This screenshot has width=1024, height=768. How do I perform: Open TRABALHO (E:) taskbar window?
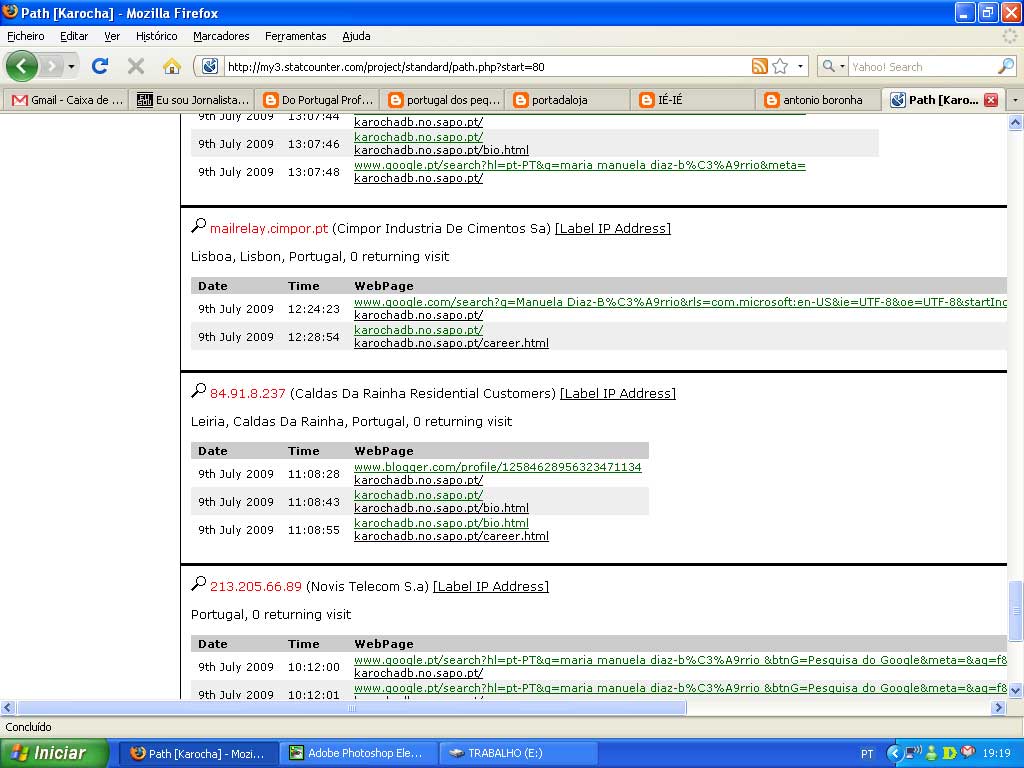pos(517,754)
